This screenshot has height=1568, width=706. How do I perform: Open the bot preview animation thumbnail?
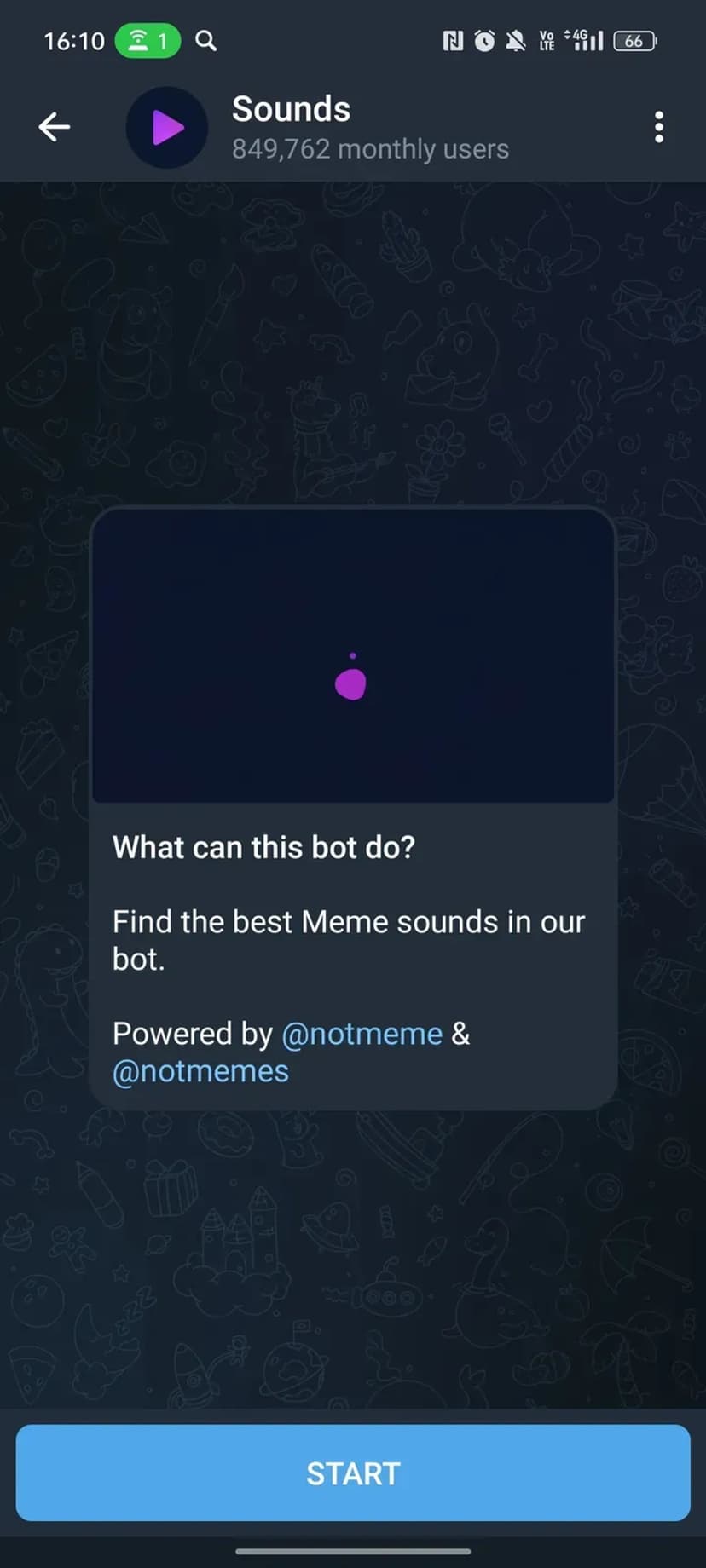[353, 655]
